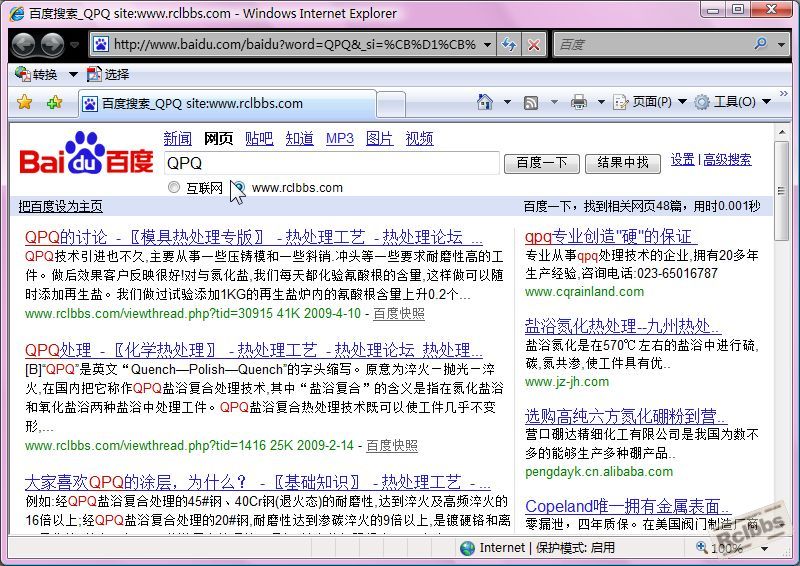800x566 pixels.
Task: Expand the toolbar overflow chevron
Action: coord(784,94)
